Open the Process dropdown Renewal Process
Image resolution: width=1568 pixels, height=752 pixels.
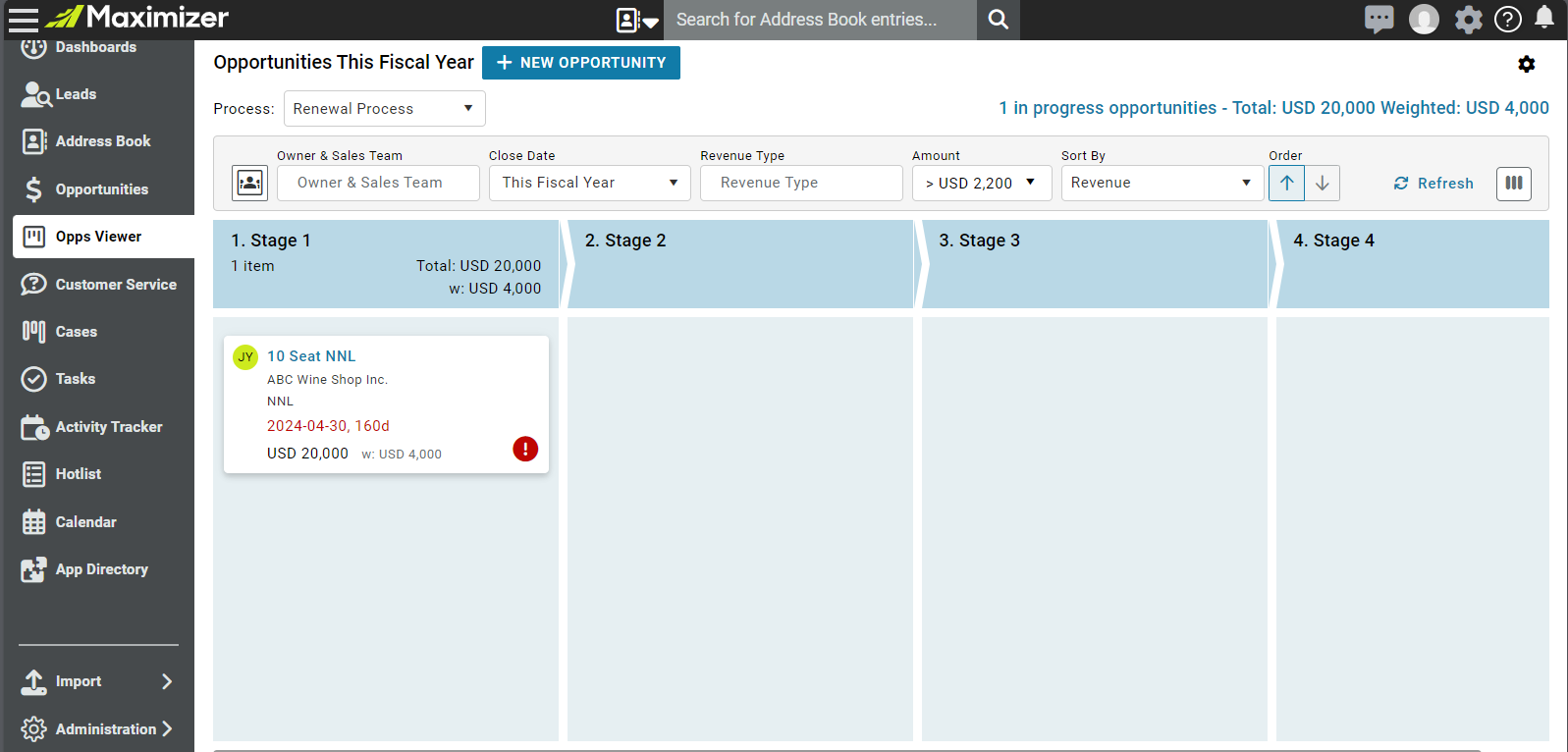(x=385, y=109)
